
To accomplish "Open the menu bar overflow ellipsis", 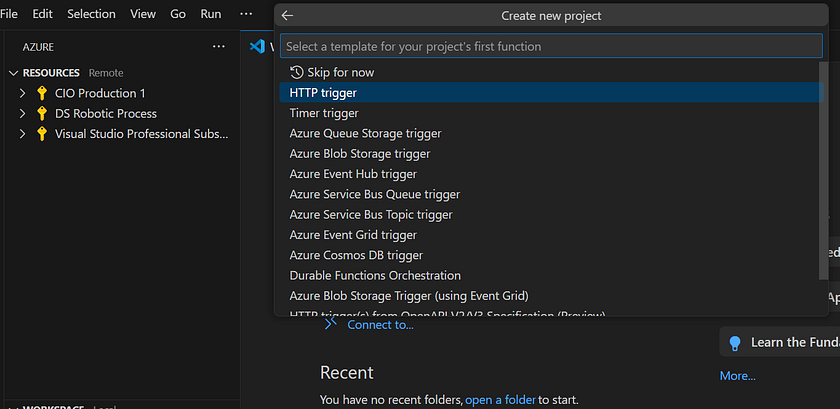I will 246,14.
